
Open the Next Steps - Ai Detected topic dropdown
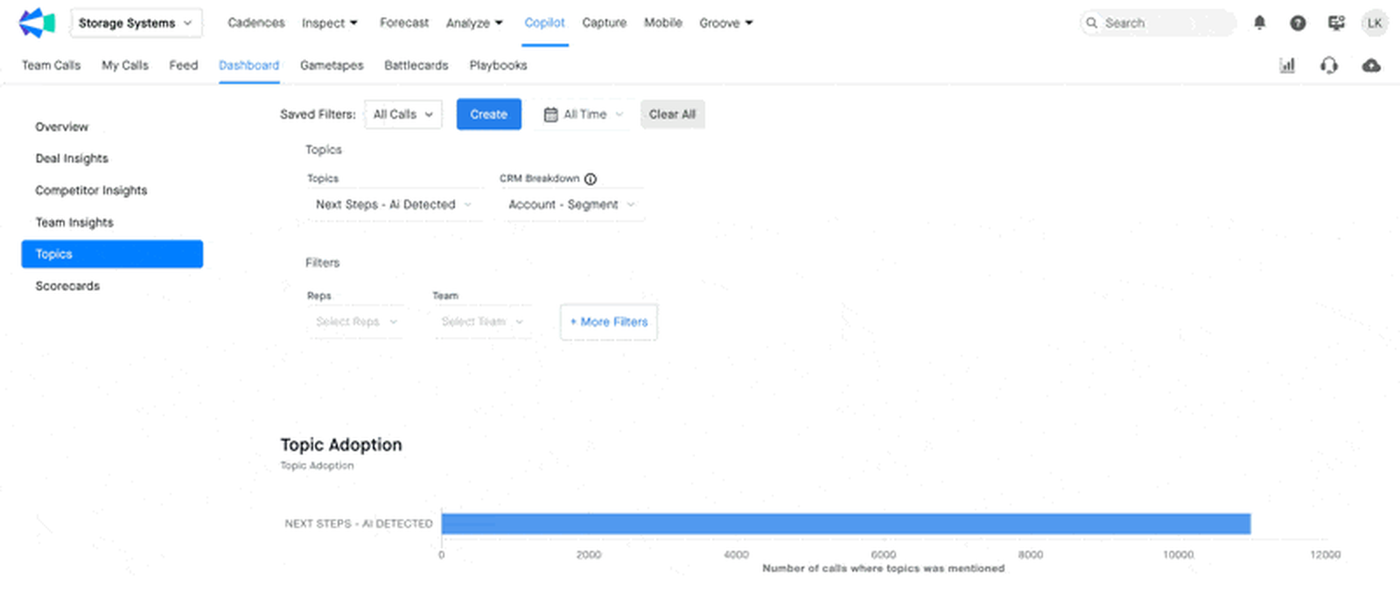[396, 204]
